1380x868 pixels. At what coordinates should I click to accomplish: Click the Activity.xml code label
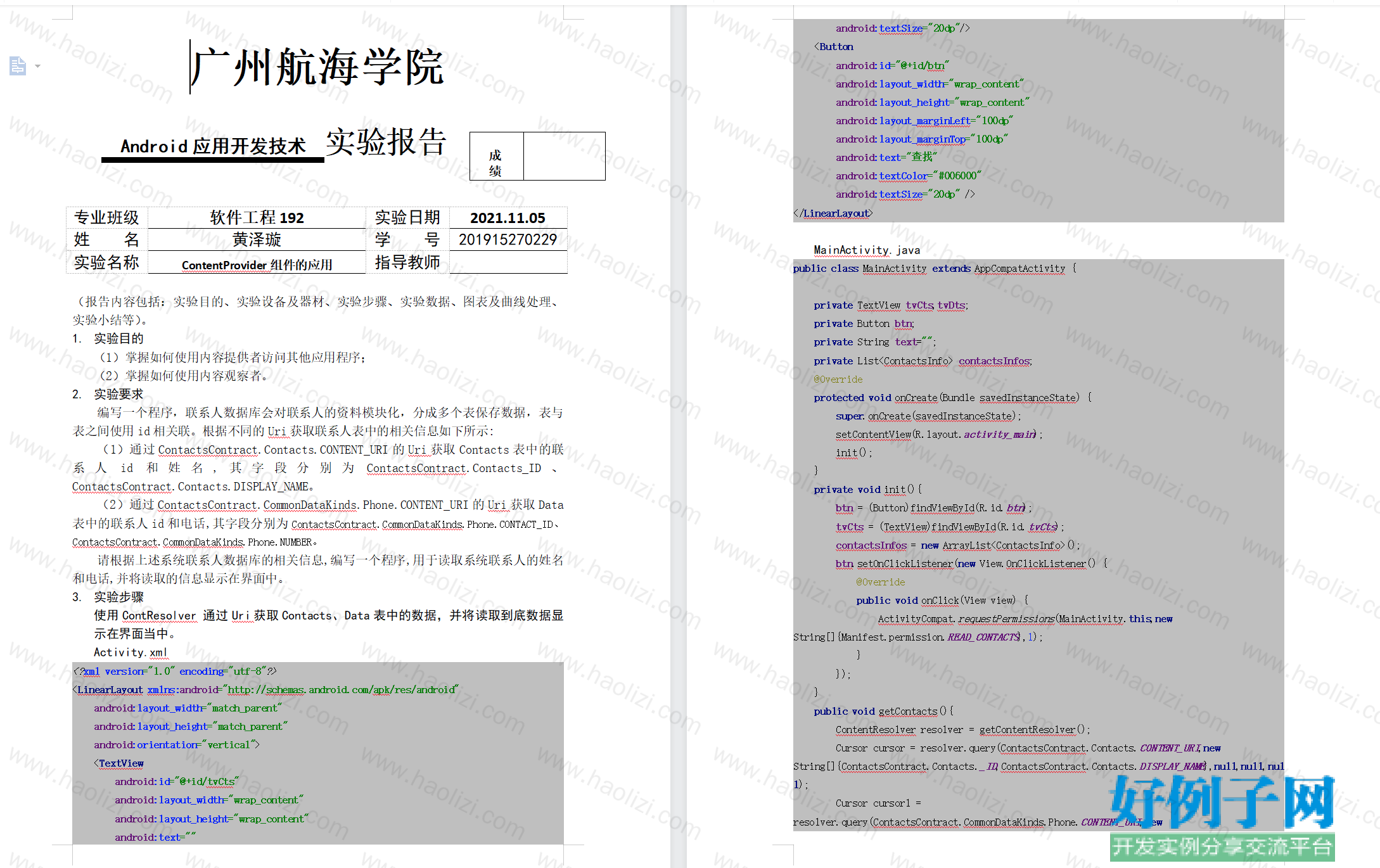131,652
